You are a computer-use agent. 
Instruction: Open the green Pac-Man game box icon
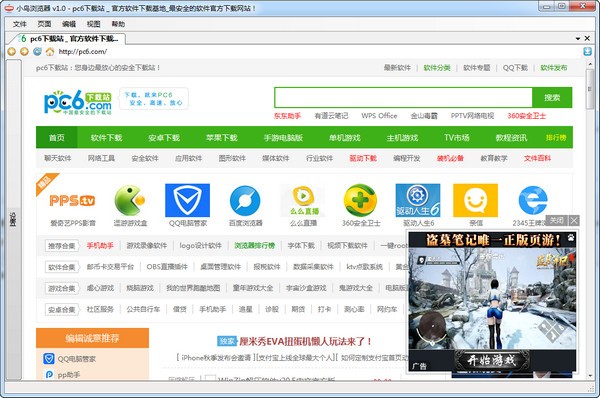click(130, 200)
